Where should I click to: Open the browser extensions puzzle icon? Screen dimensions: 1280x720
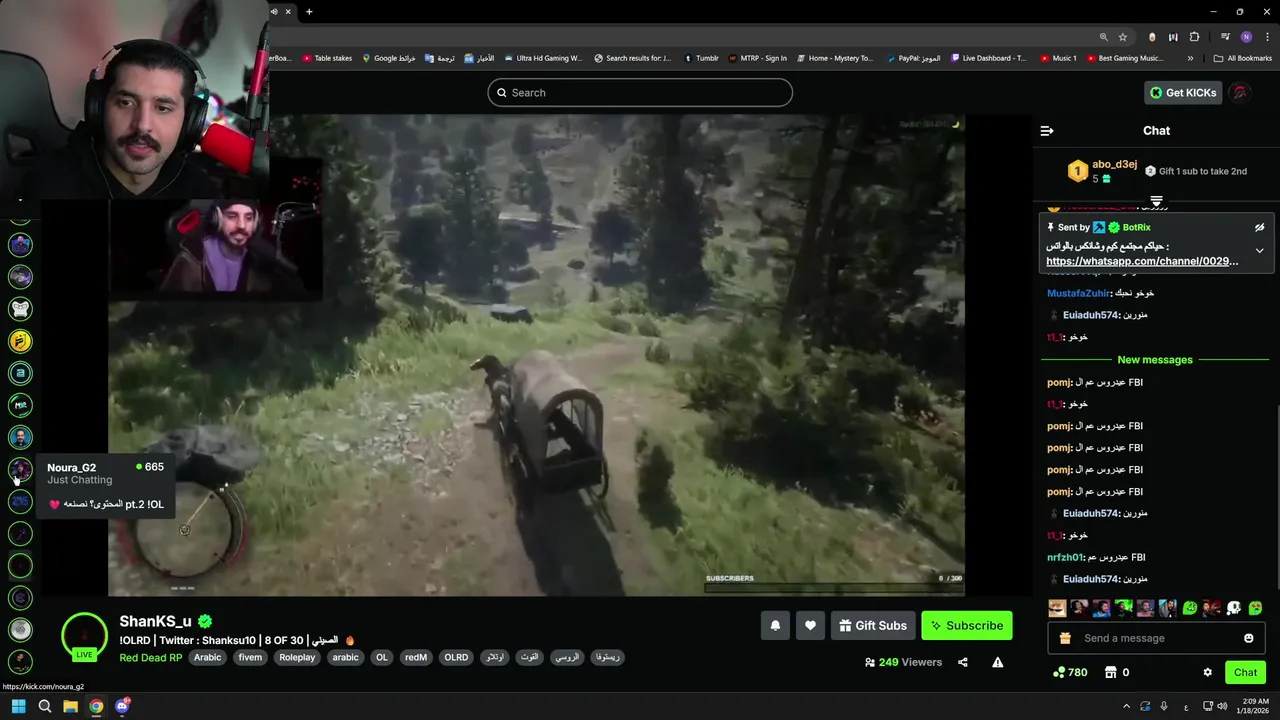click(1194, 37)
